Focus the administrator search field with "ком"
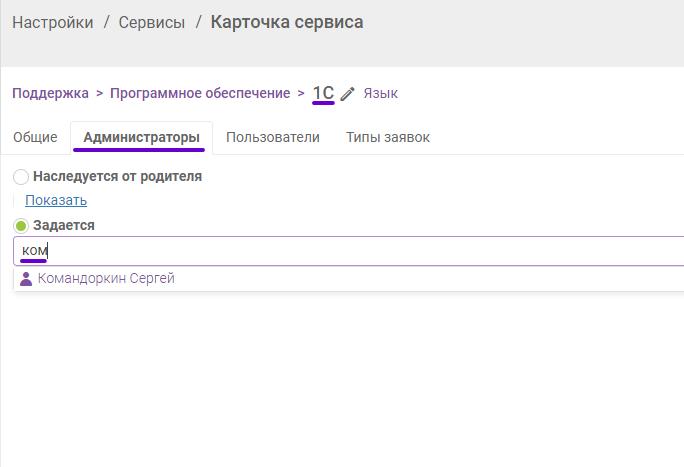684x467 pixels. [x=349, y=251]
